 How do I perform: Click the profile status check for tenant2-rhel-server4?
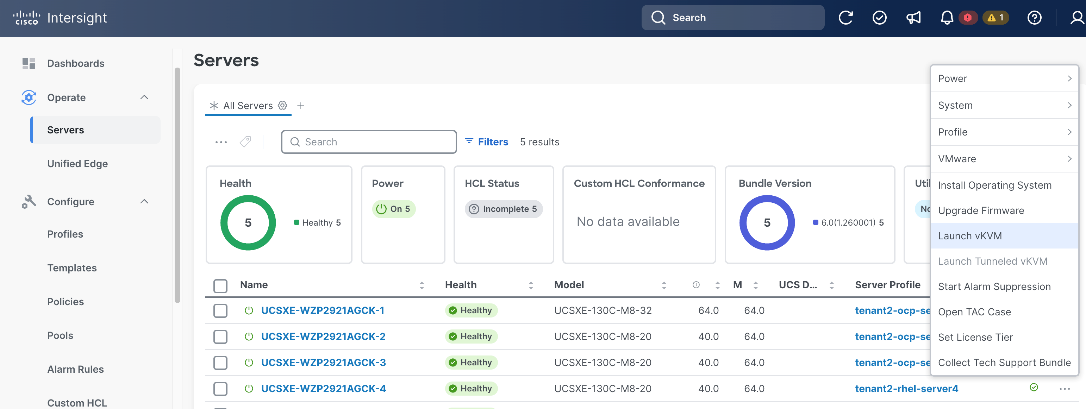1034,388
